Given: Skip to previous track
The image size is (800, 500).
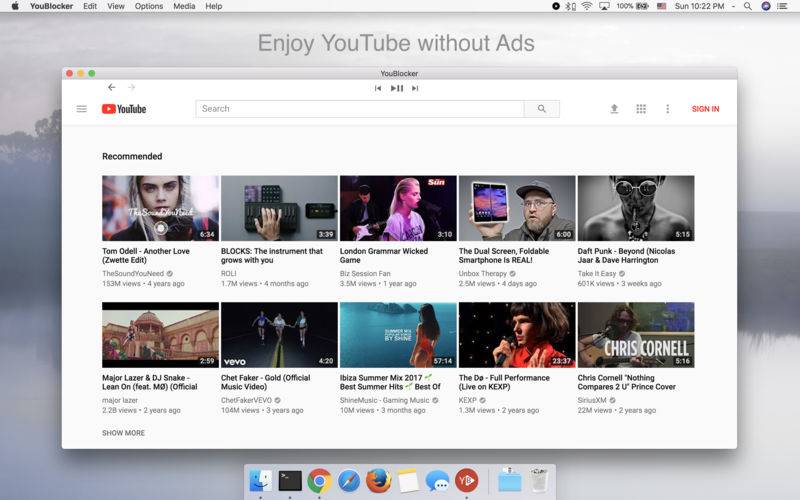Looking at the screenshot, I should [x=378, y=88].
